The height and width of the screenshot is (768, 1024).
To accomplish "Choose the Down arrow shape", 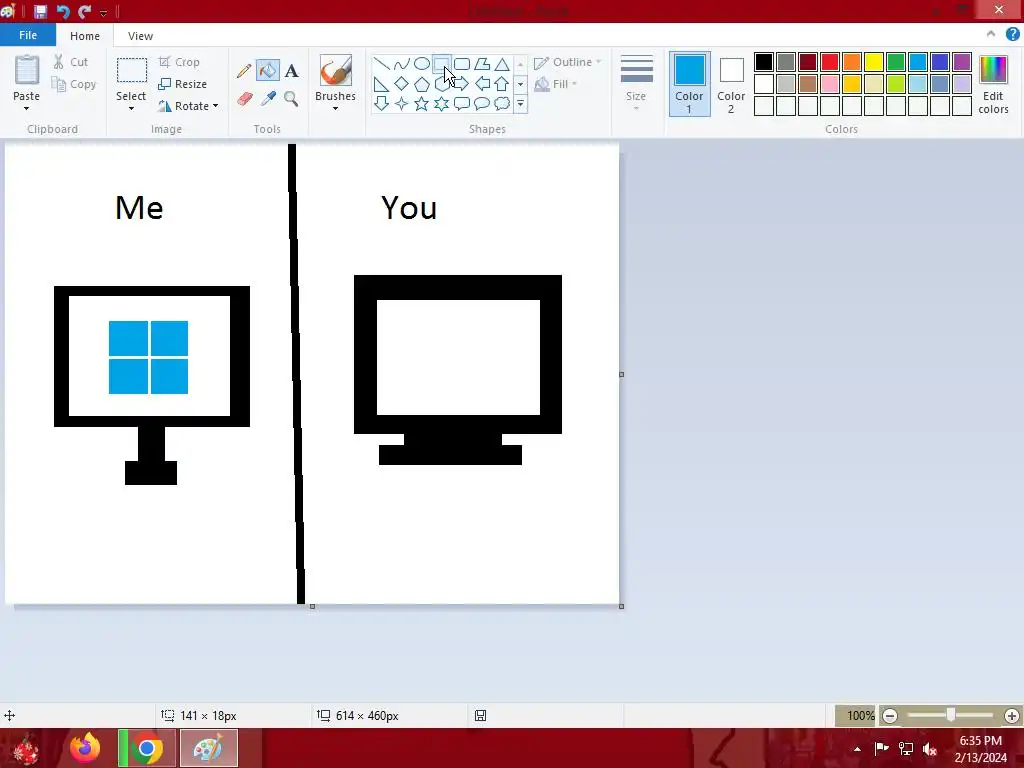I will [x=381, y=103].
